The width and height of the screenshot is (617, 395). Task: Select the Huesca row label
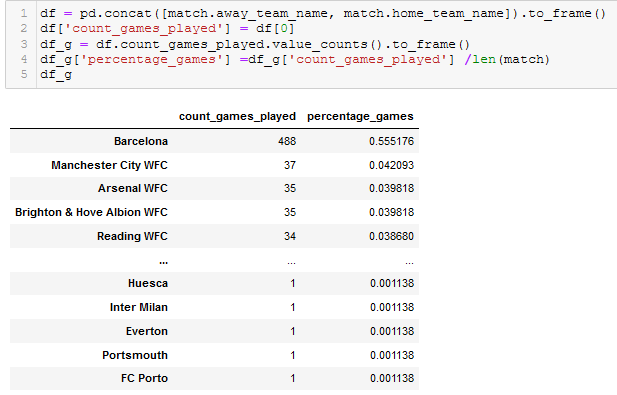point(148,283)
